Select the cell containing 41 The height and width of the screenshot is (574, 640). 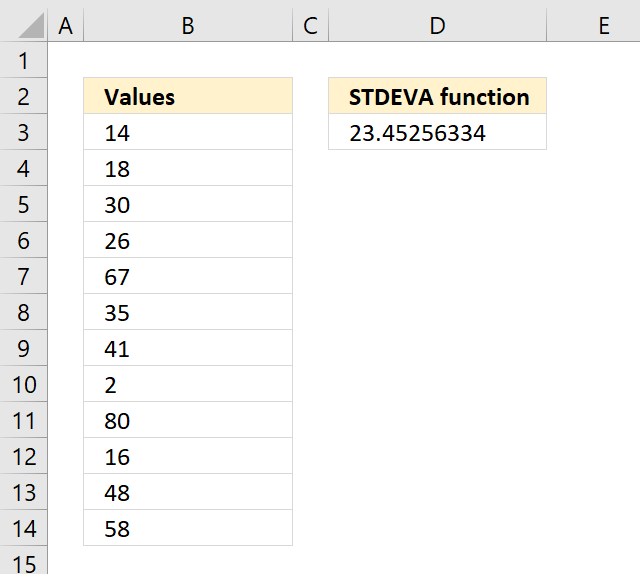pos(188,348)
